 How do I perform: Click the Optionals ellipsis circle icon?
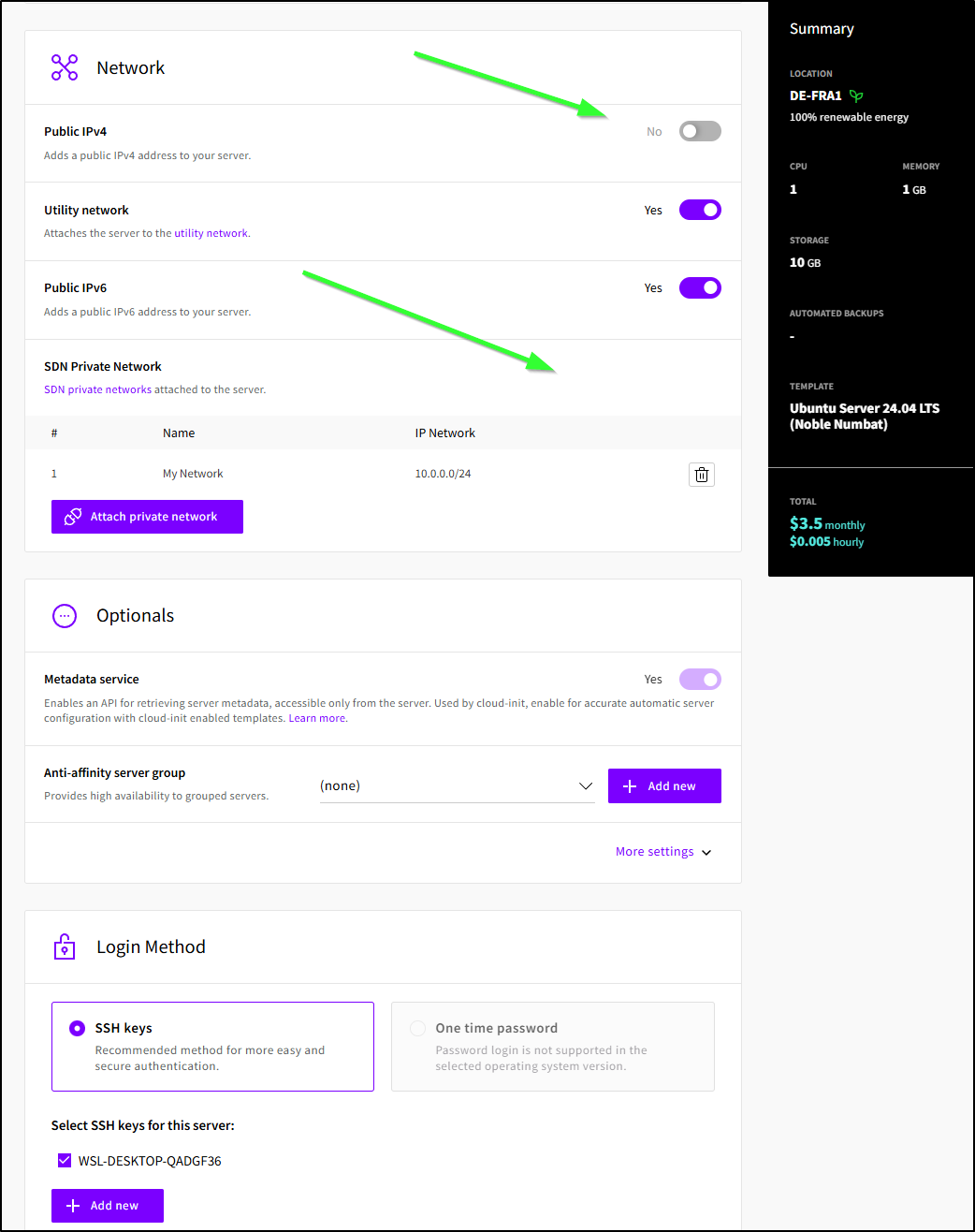pos(65,616)
